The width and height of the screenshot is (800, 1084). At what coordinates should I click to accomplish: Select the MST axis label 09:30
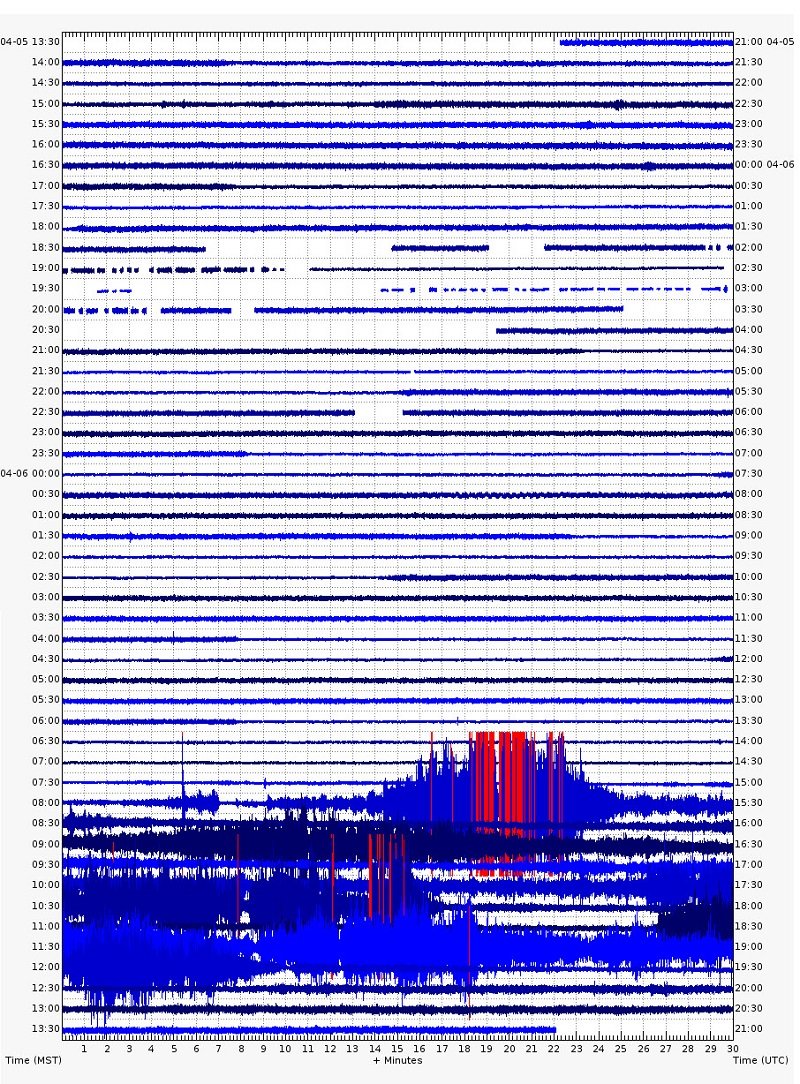pos(46,864)
